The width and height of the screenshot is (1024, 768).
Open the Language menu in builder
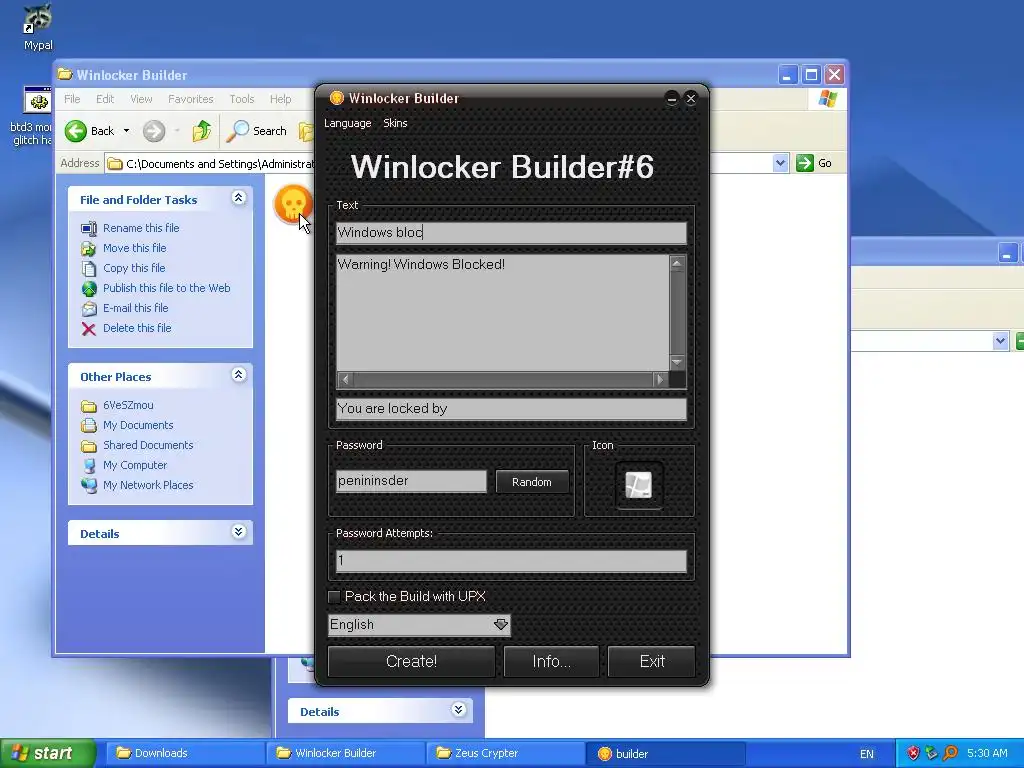tap(347, 123)
